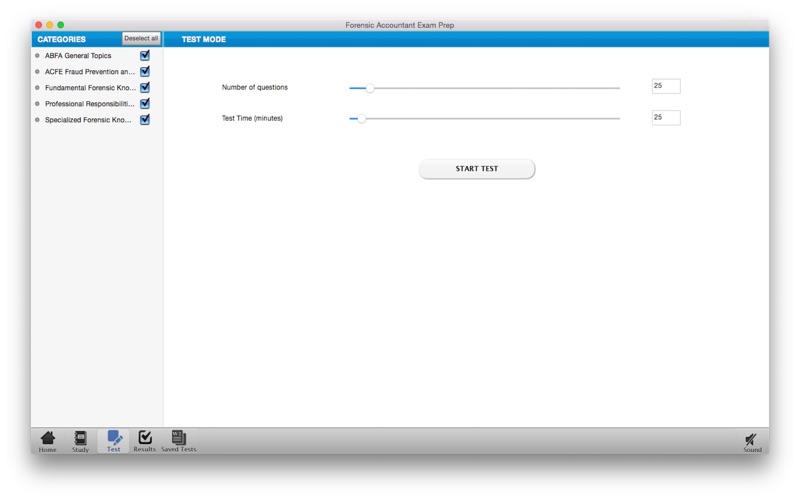The height and width of the screenshot is (500, 800).
Task: Click the START TEST button
Action: point(477,169)
